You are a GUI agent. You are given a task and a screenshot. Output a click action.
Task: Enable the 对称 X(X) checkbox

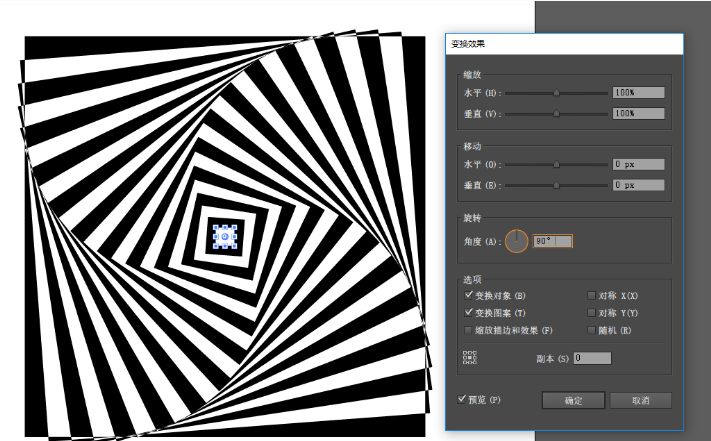tap(591, 296)
